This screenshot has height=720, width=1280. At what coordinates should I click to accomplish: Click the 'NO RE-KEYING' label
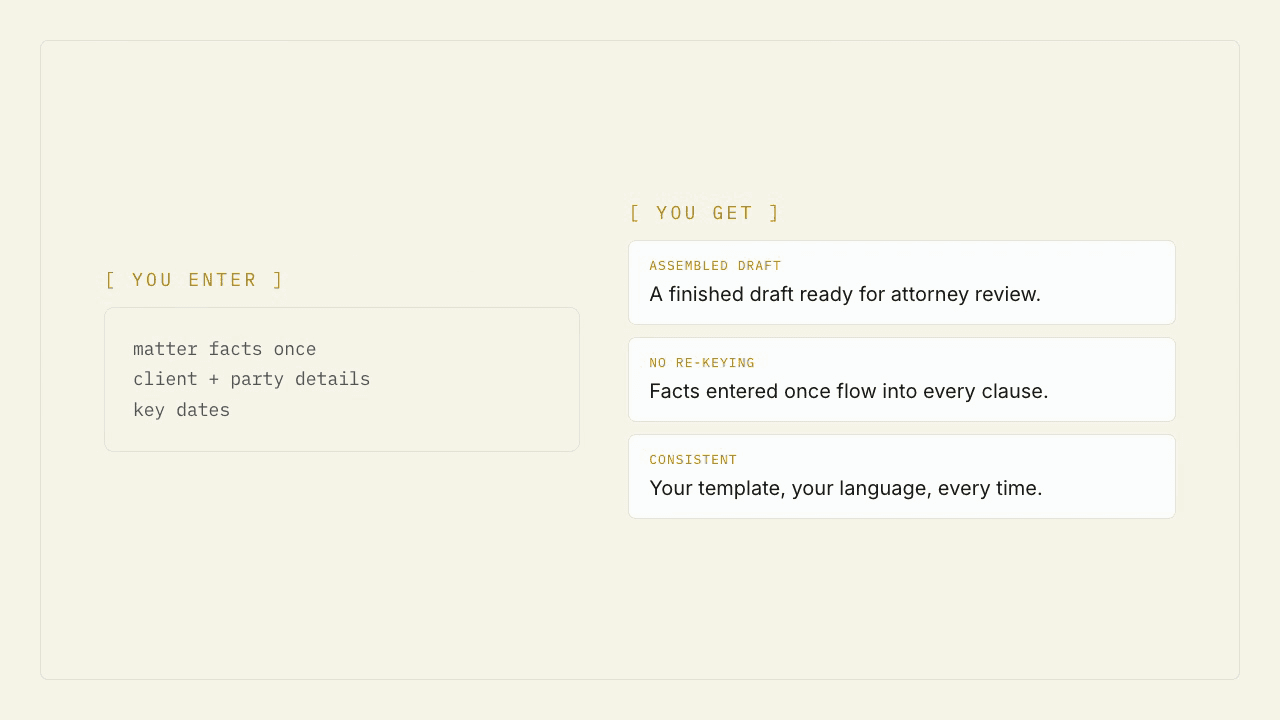coord(702,363)
